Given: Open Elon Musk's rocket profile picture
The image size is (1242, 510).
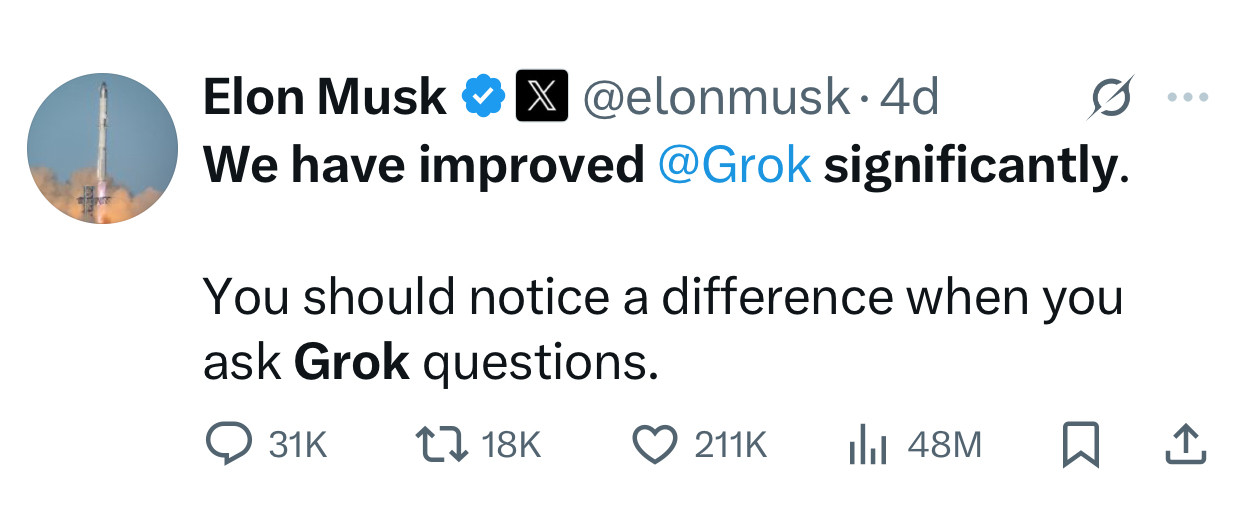Looking at the screenshot, I should coord(102,148).
